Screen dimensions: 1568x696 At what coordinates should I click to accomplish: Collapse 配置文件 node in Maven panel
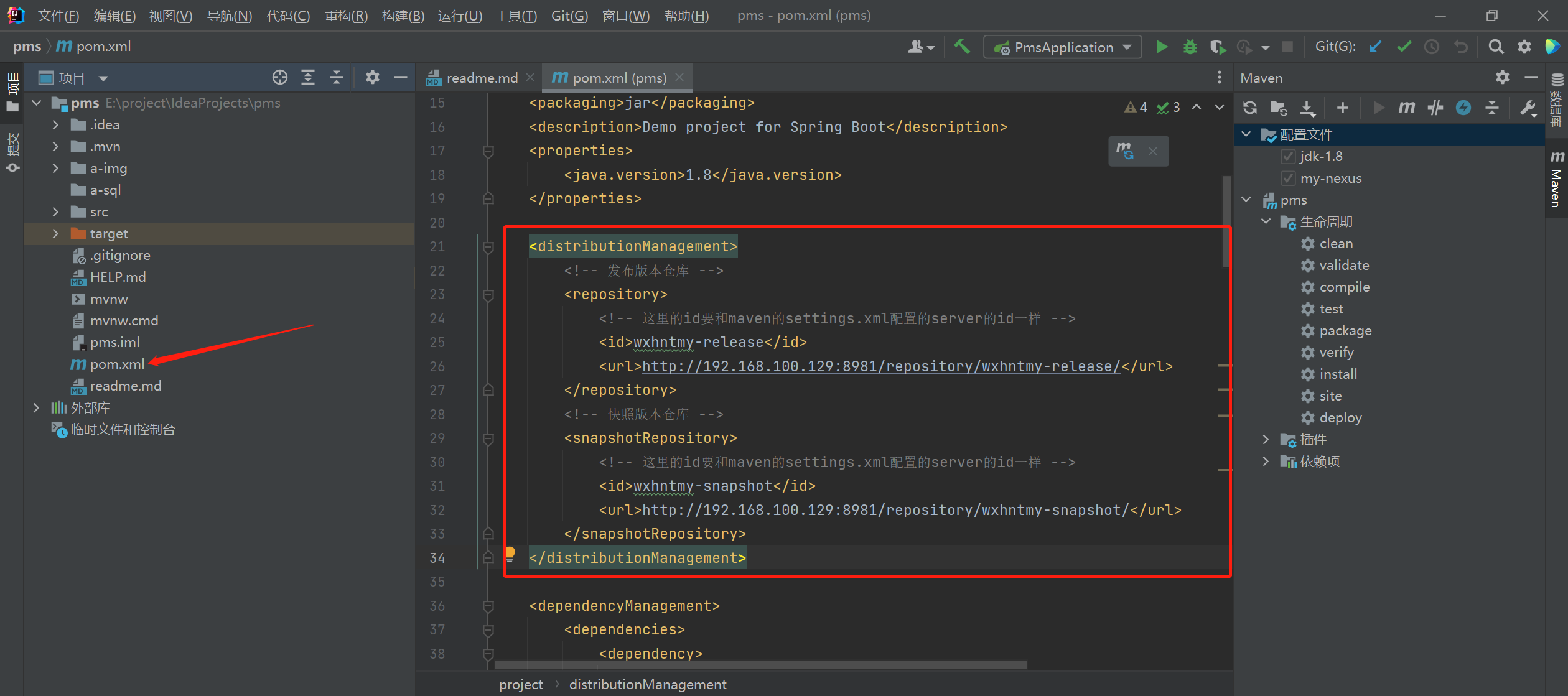click(x=1246, y=134)
